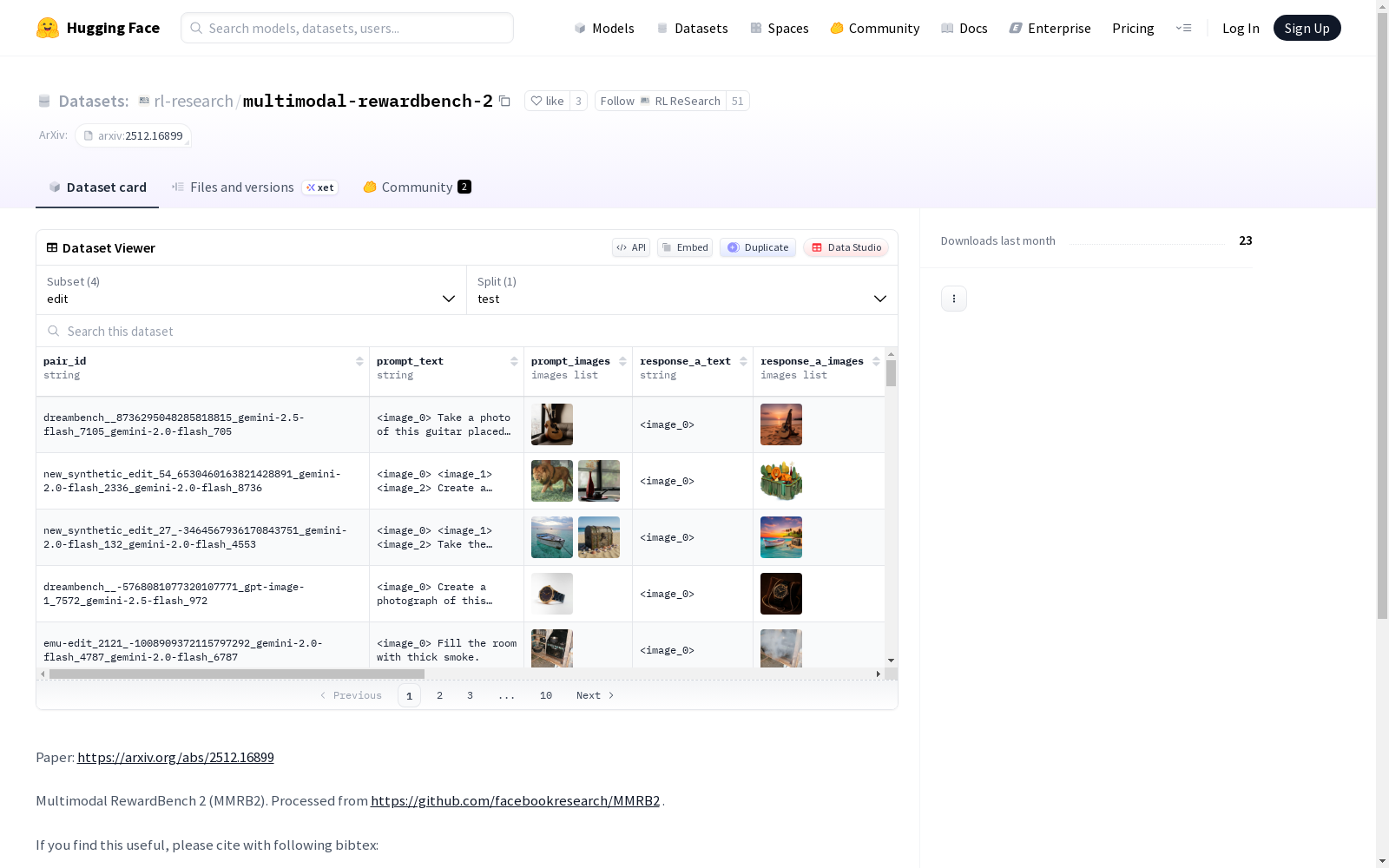Viewport: 1389px width, 868px height.
Task: Select the emu-edit_2121 pair_id cell
Action: tap(202, 646)
